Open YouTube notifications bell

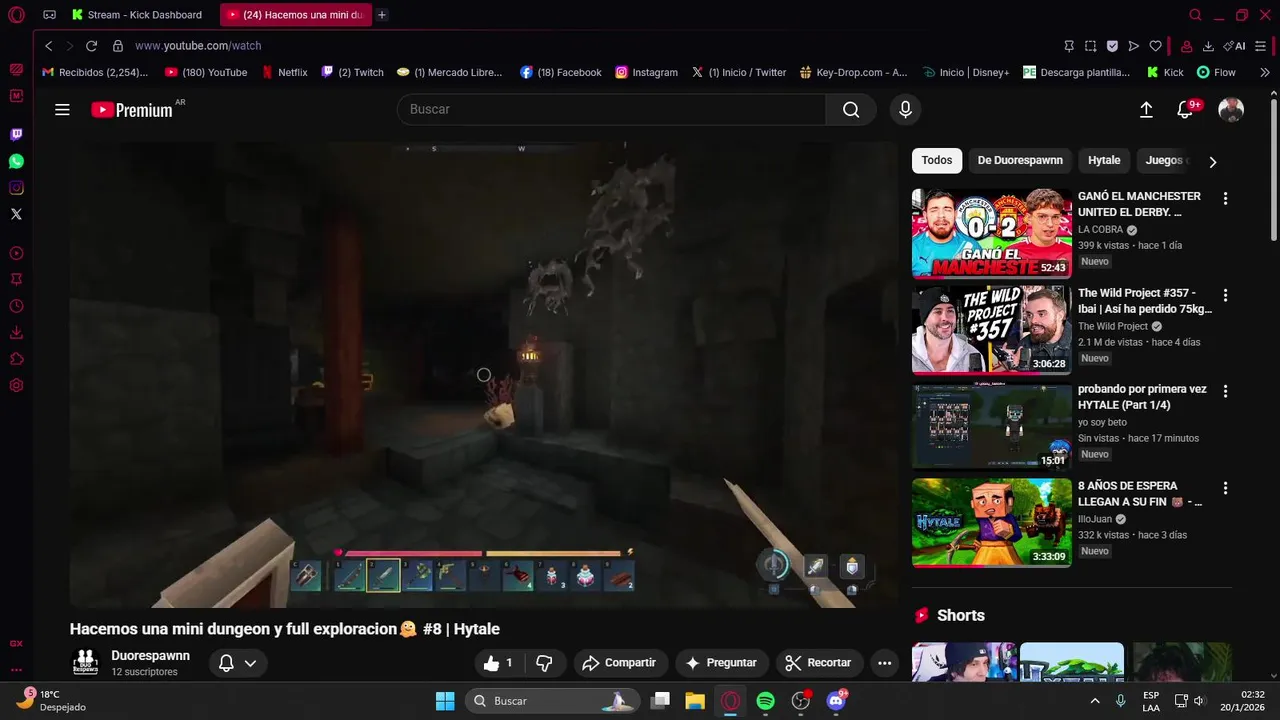(1186, 109)
